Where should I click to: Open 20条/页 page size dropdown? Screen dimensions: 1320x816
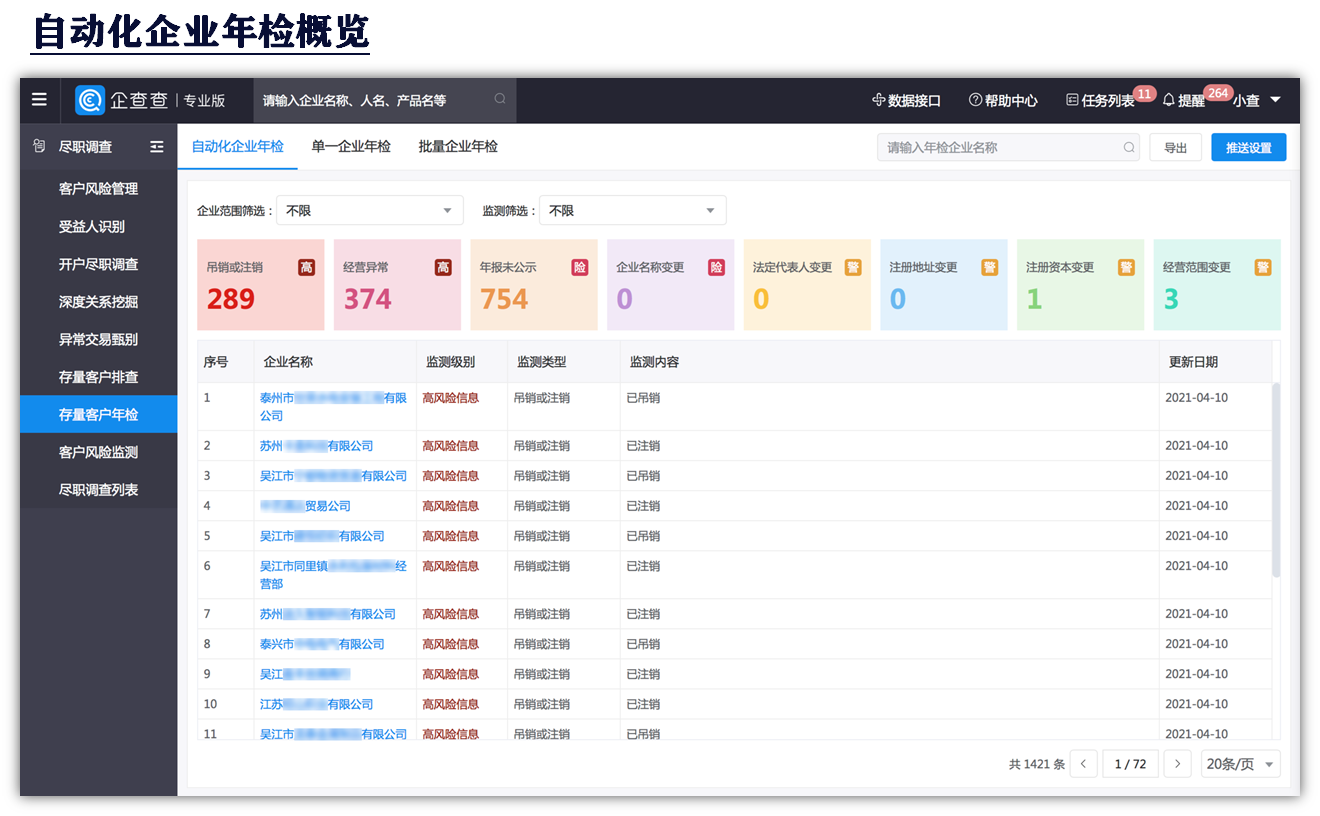coord(1241,764)
